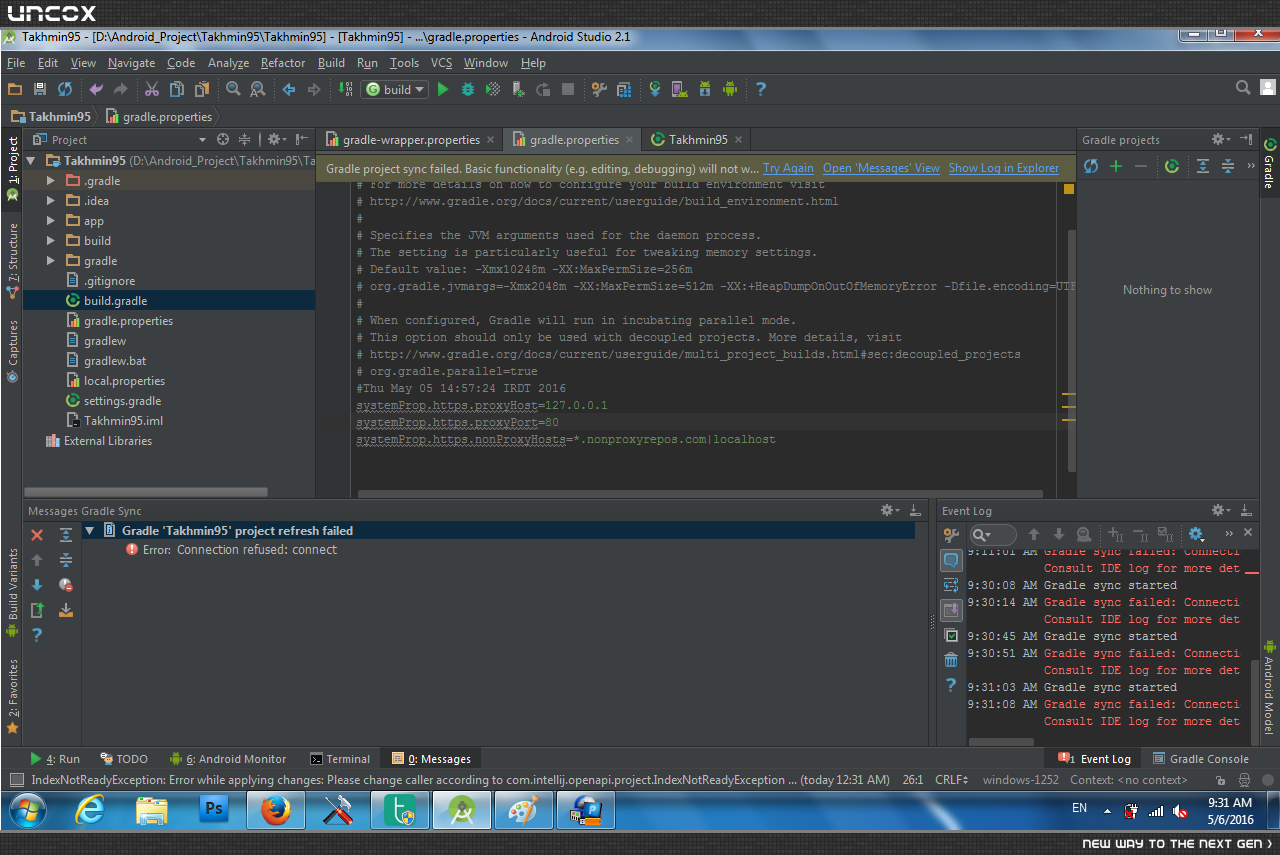Toggle the checkmark icon in the Event Log sidebar
Image resolution: width=1280 pixels, height=855 pixels.
(x=951, y=635)
